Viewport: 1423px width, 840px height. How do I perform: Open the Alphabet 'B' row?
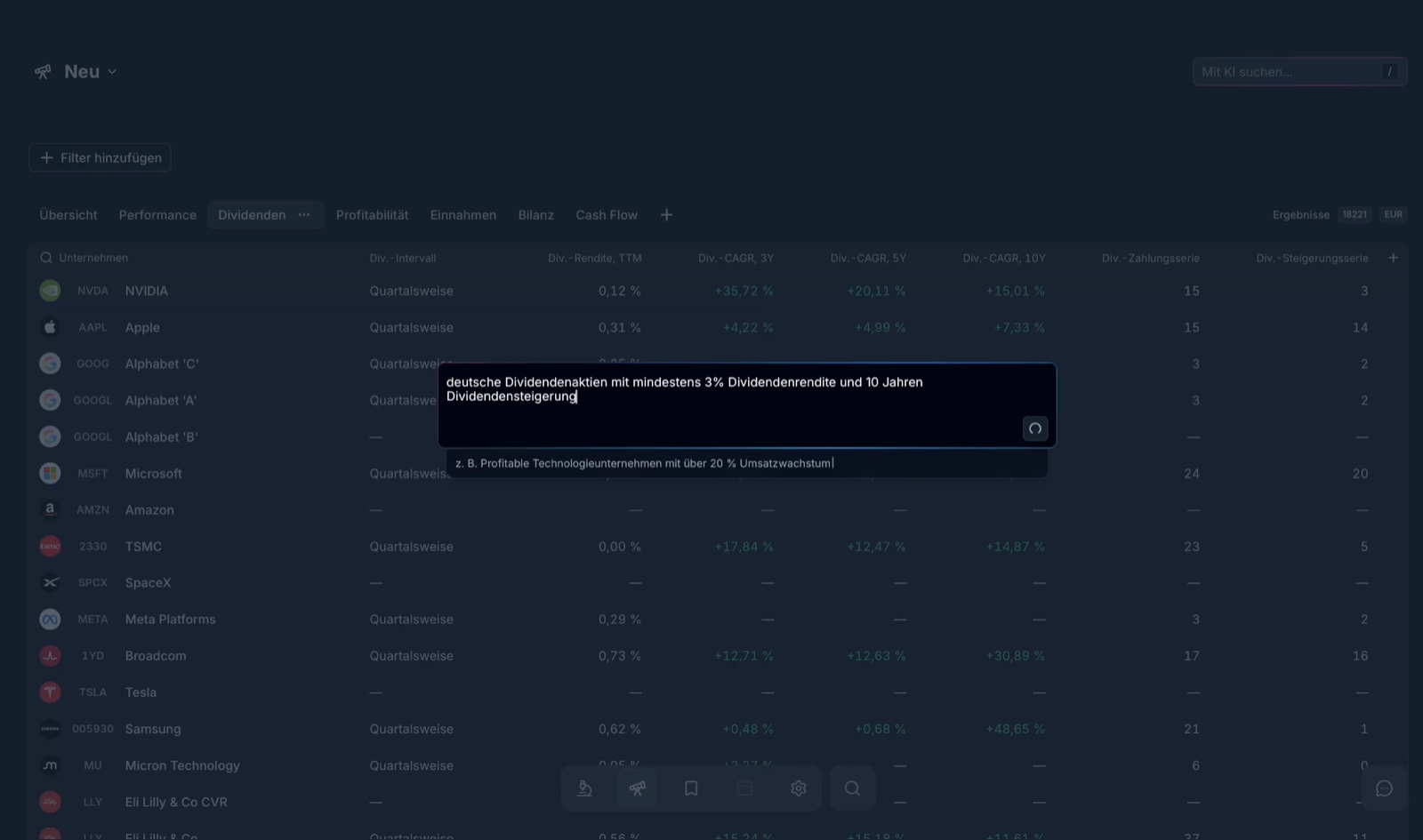point(718,437)
